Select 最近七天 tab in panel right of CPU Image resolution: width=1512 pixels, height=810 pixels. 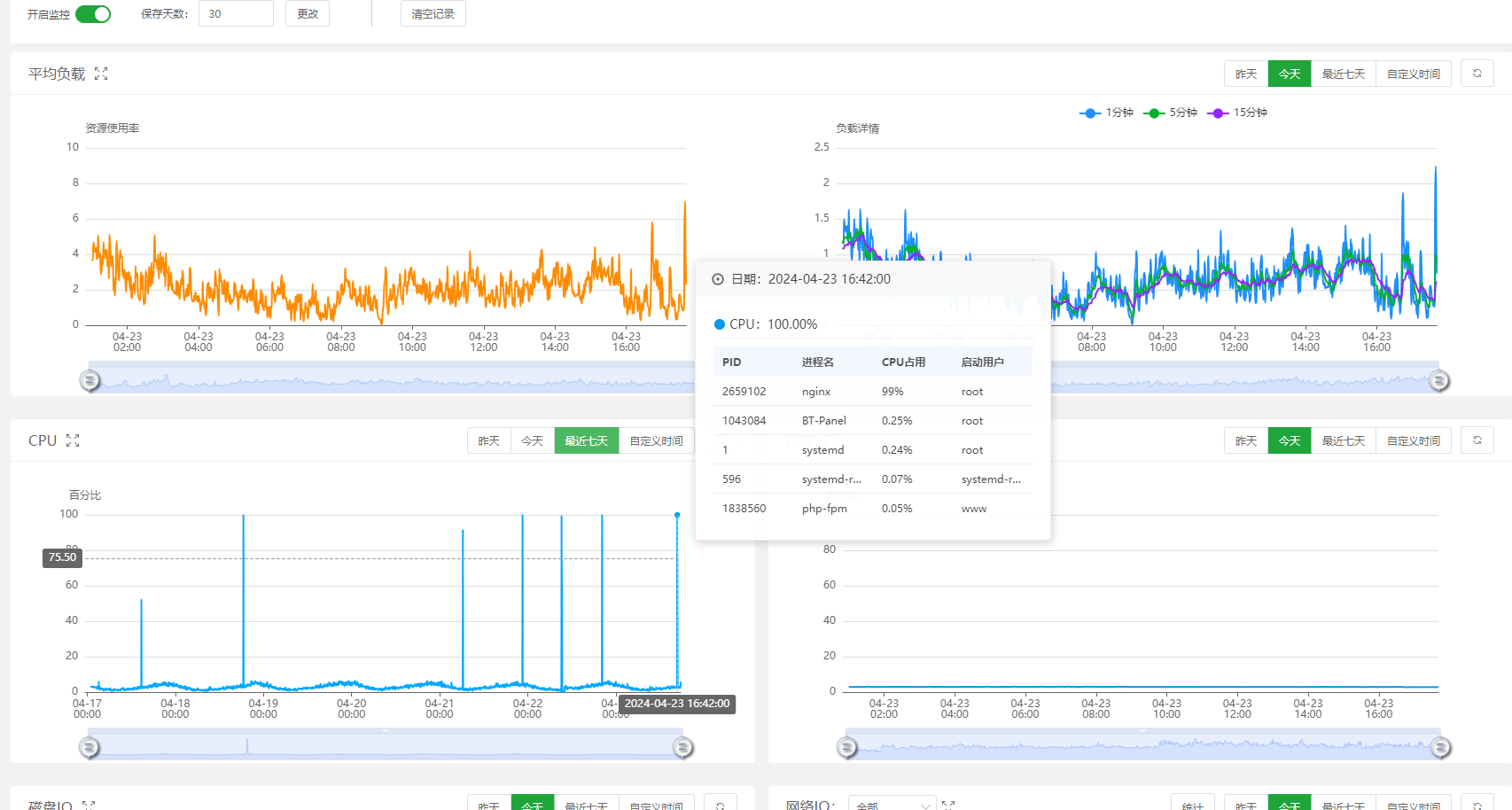[1344, 440]
